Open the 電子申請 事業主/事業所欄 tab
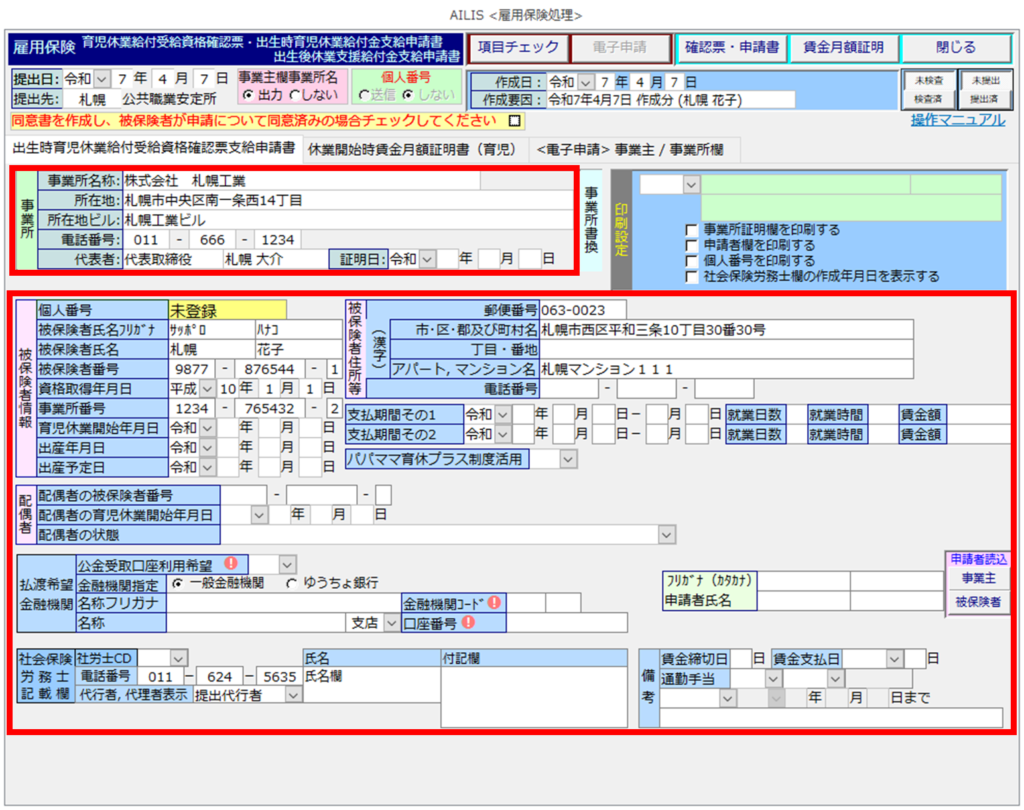The image size is (1024, 810). (x=630, y=149)
